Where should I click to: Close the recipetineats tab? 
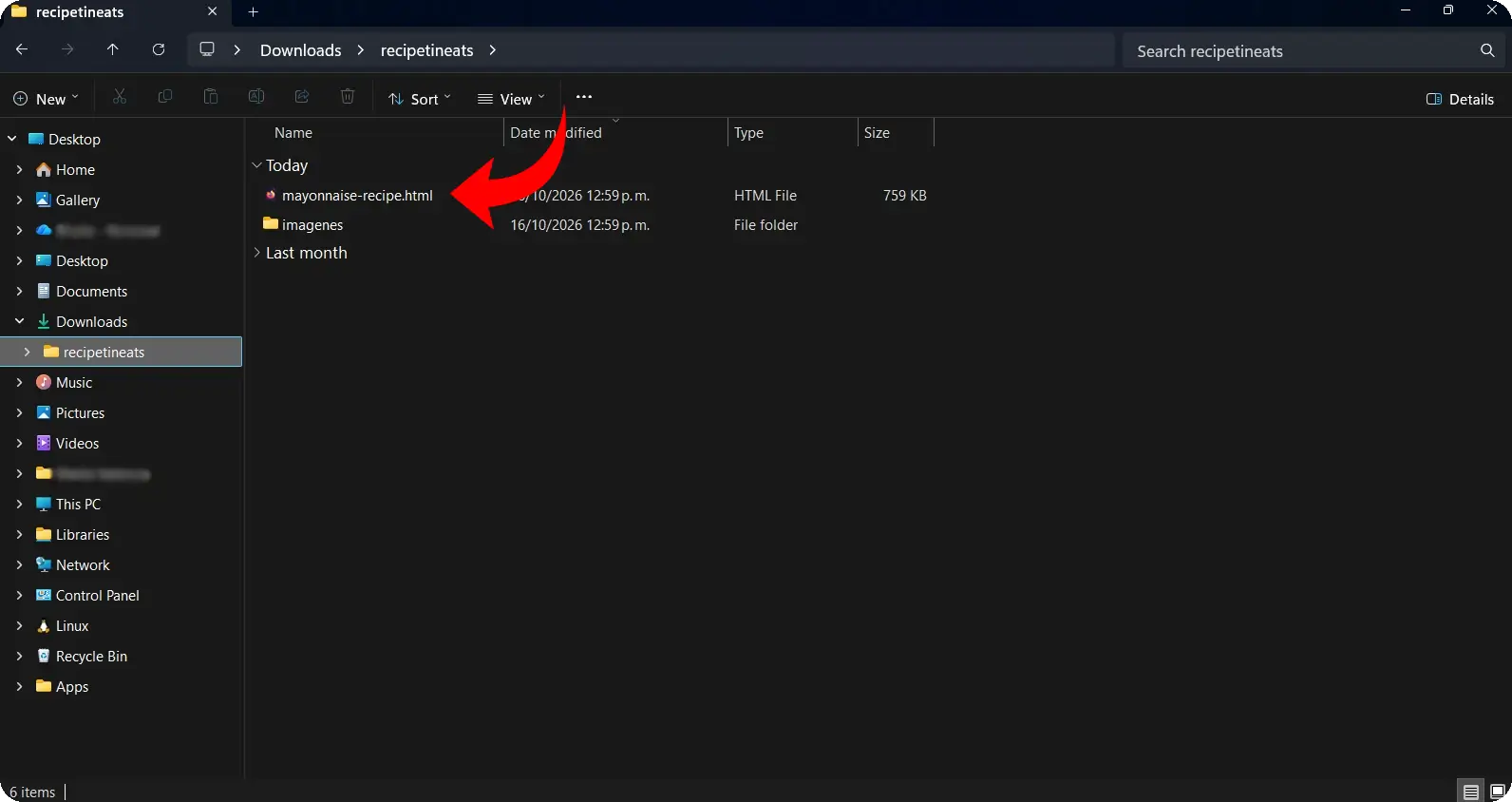[212, 11]
